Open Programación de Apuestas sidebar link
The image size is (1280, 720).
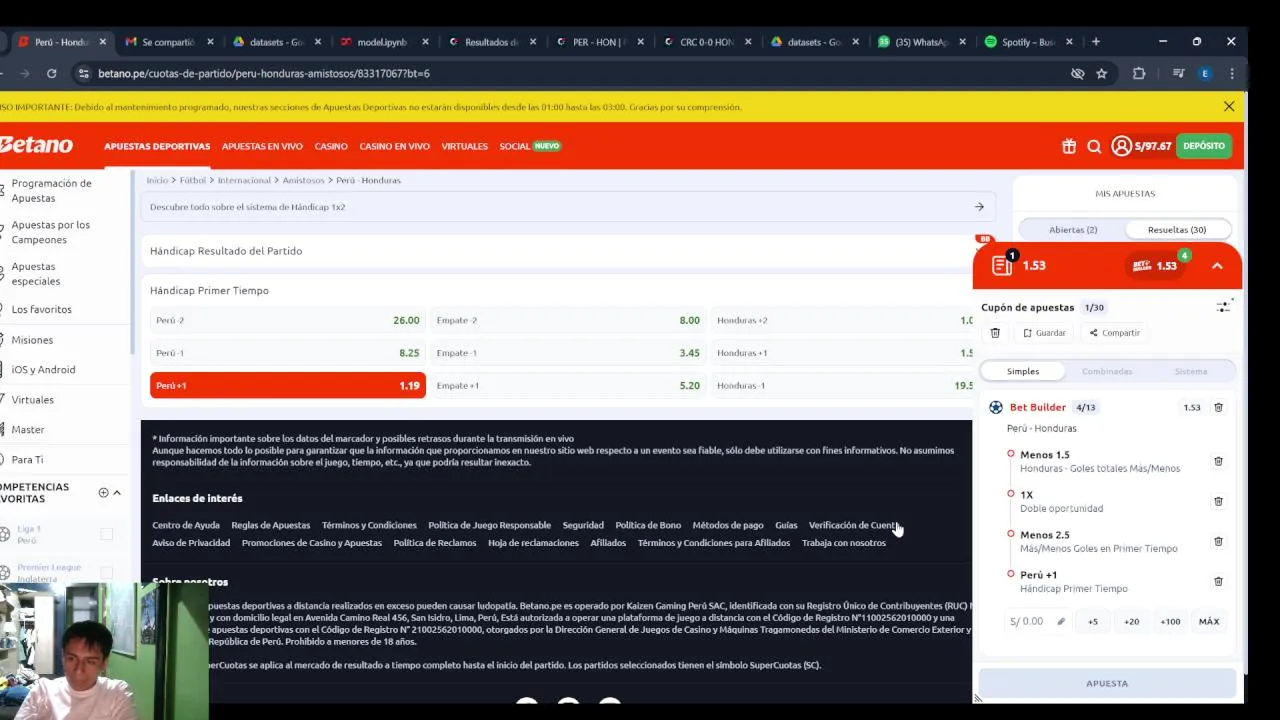coord(51,191)
